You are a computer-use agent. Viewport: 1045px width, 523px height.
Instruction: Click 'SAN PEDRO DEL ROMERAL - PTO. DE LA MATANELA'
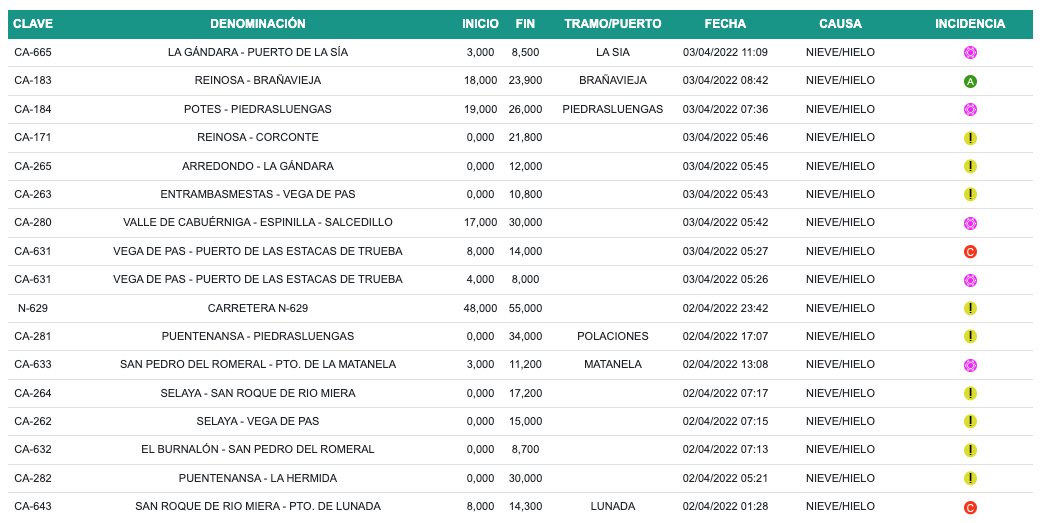258,364
